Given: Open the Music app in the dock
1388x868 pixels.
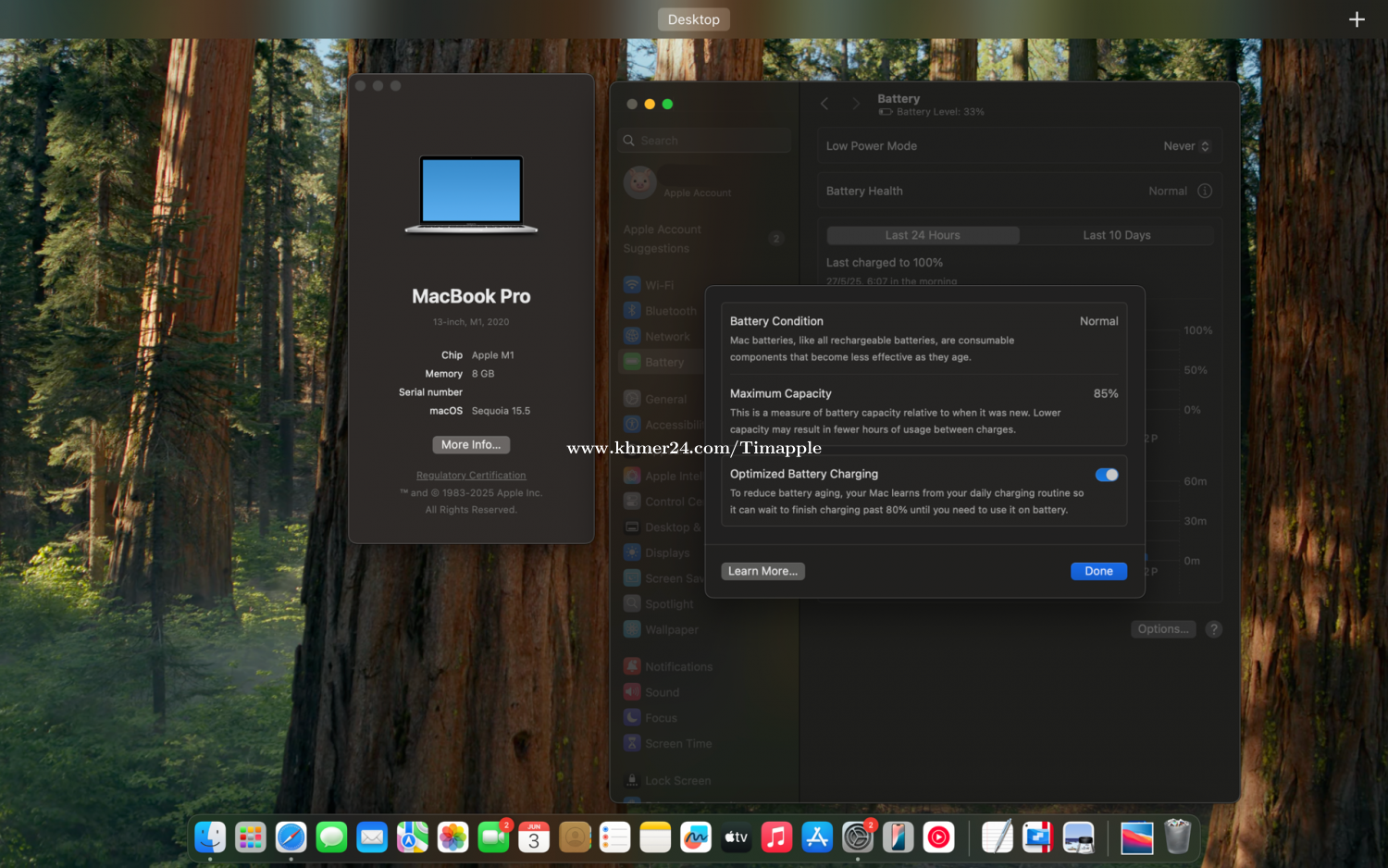Looking at the screenshot, I should click(x=776, y=837).
